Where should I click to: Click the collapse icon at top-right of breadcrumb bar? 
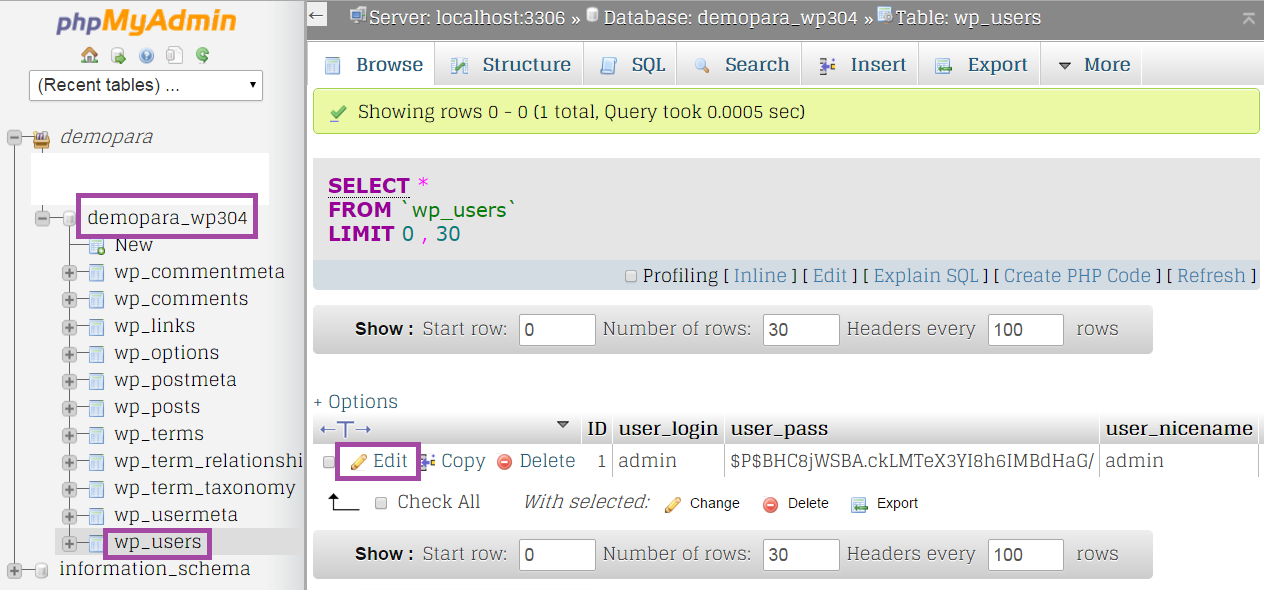pyautogui.click(x=1248, y=18)
